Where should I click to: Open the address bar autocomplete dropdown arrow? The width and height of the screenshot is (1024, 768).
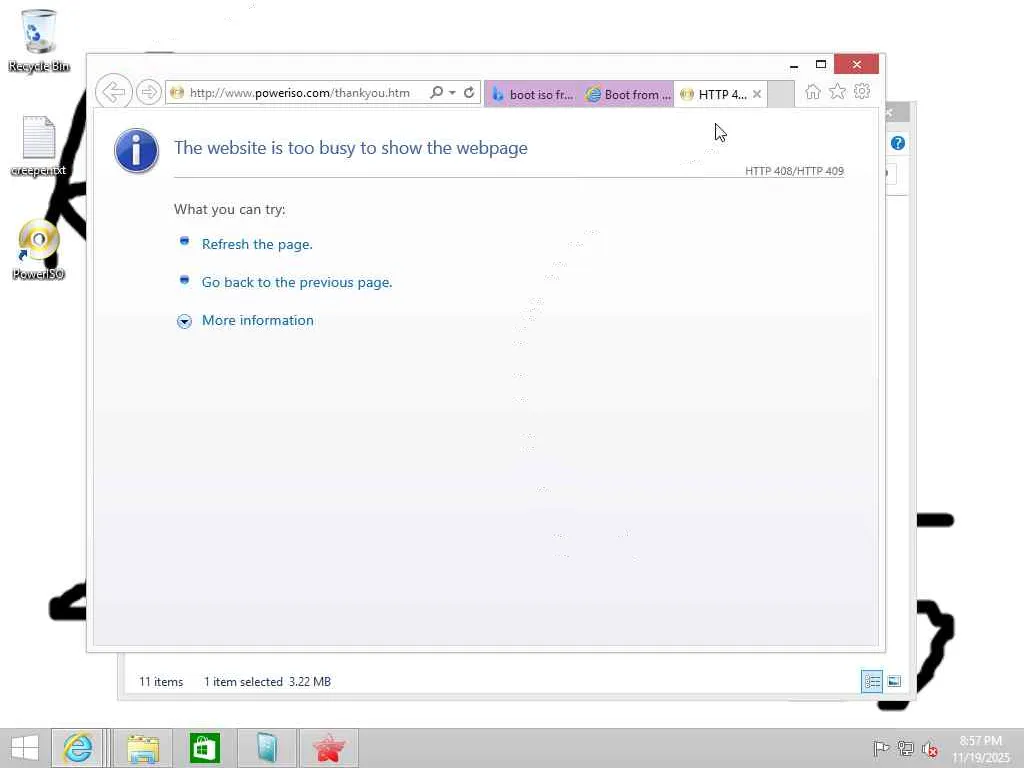(452, 93)
